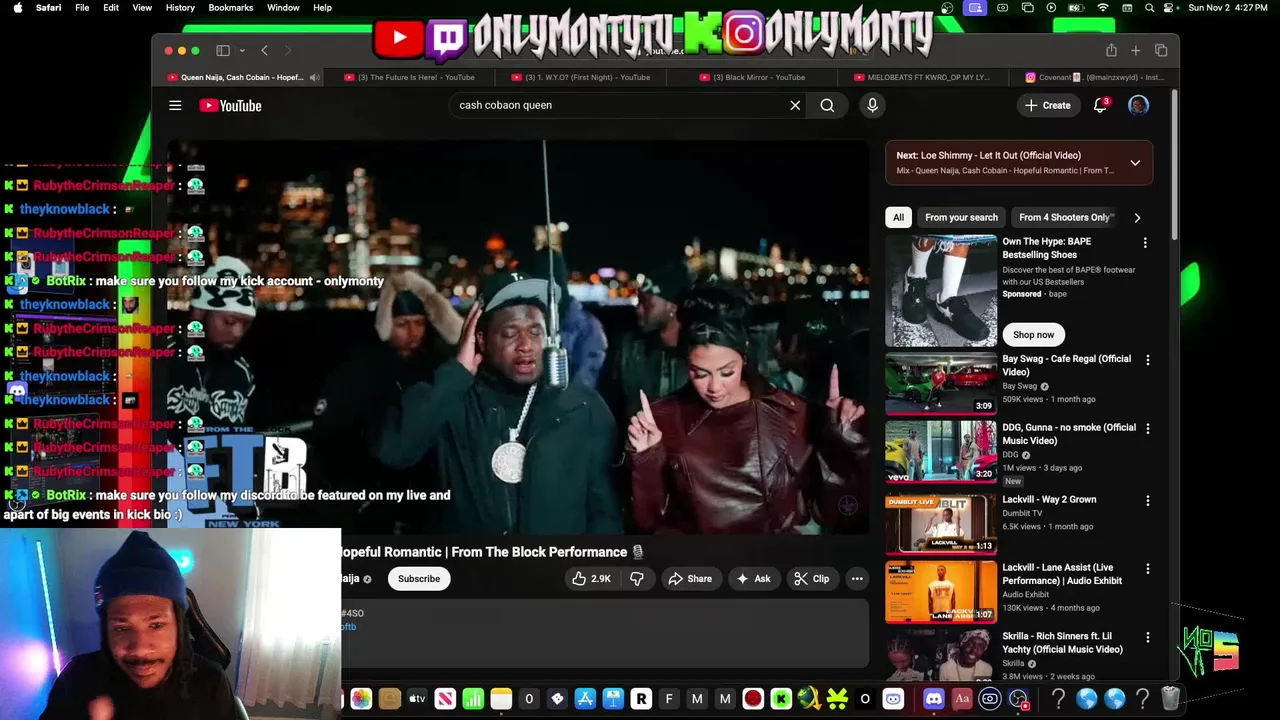Go to the YouTube home logo

pos(230,105)
